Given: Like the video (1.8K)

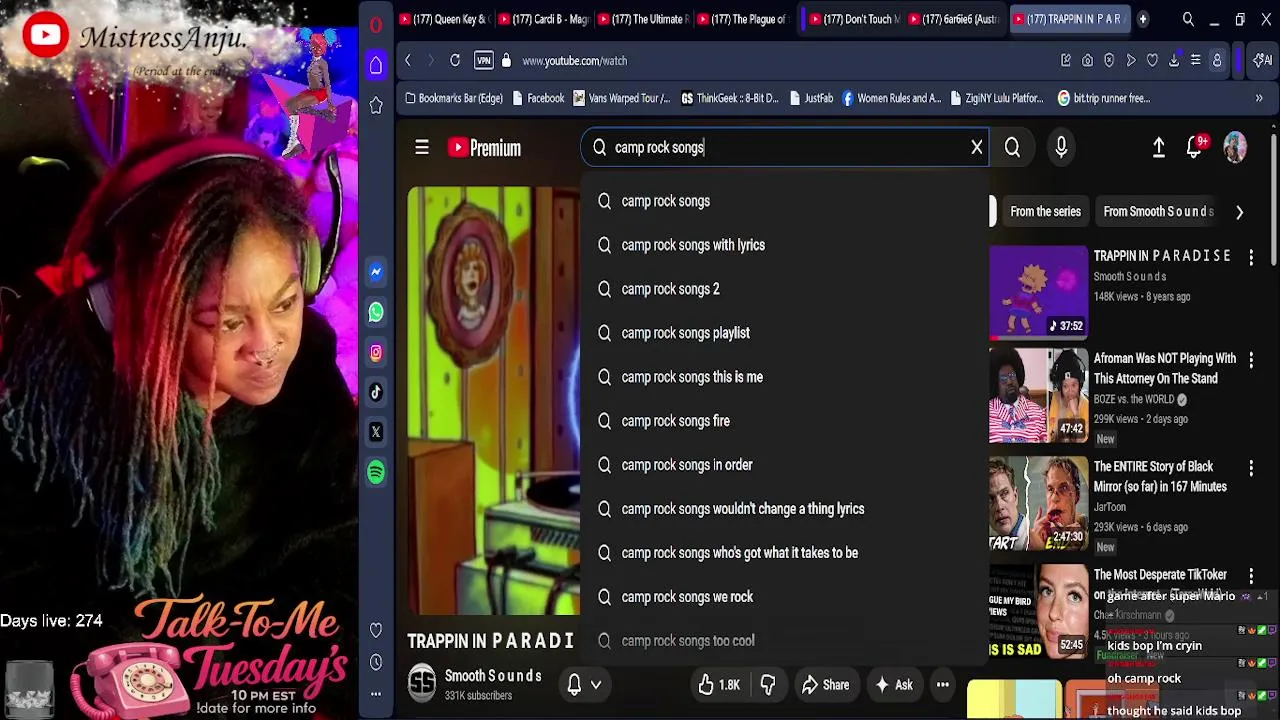Looking at the screenshot, I should [718, 685].
